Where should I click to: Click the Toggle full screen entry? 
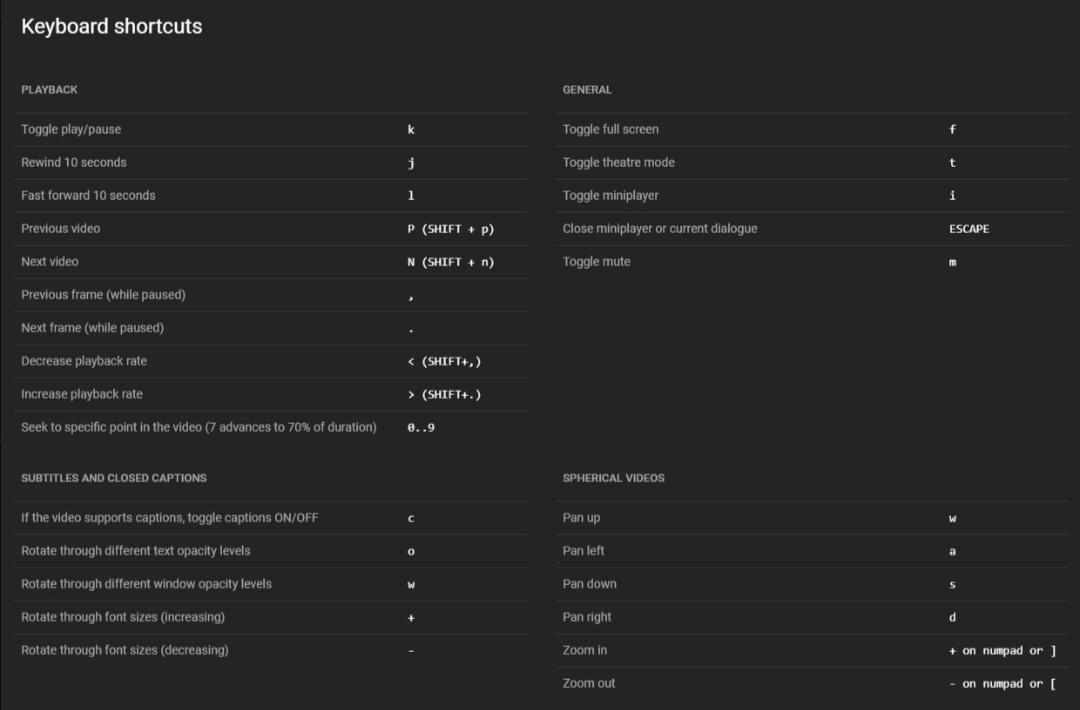pos(611,129)
